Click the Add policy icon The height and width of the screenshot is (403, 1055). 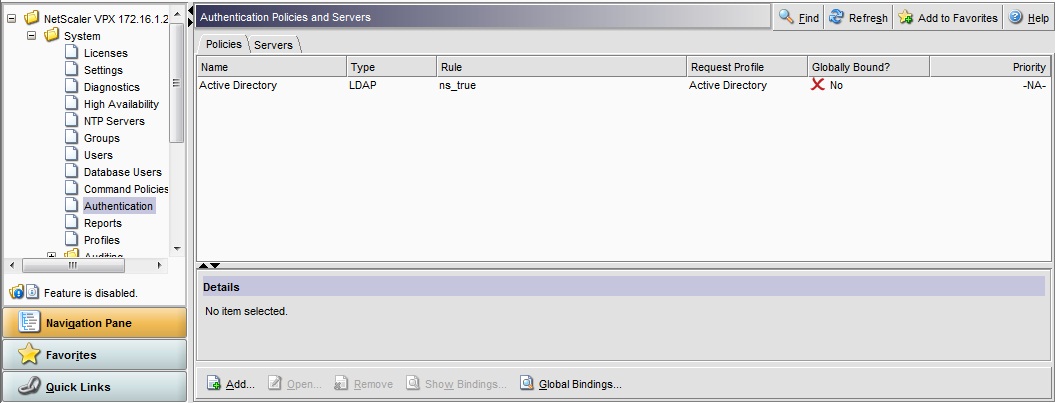pyautogui.click(x=213, y=383)
